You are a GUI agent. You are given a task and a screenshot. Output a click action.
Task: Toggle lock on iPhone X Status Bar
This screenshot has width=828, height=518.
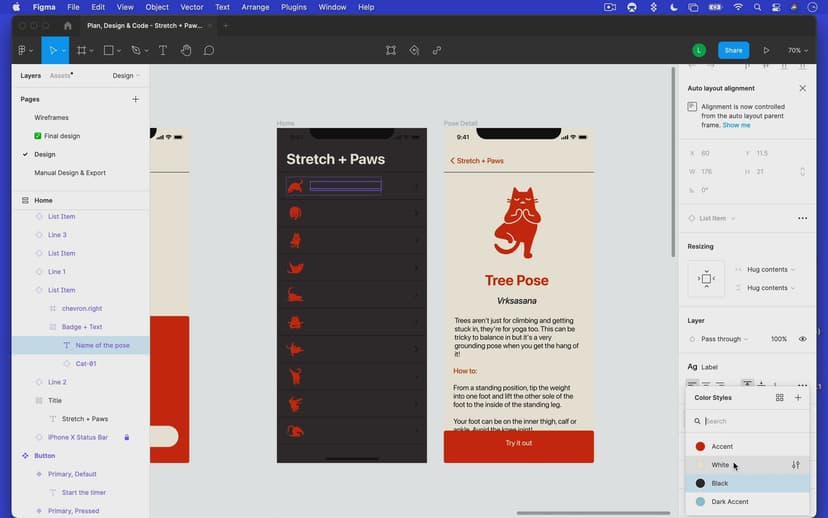pyautogui.click(x=127, y=437)
